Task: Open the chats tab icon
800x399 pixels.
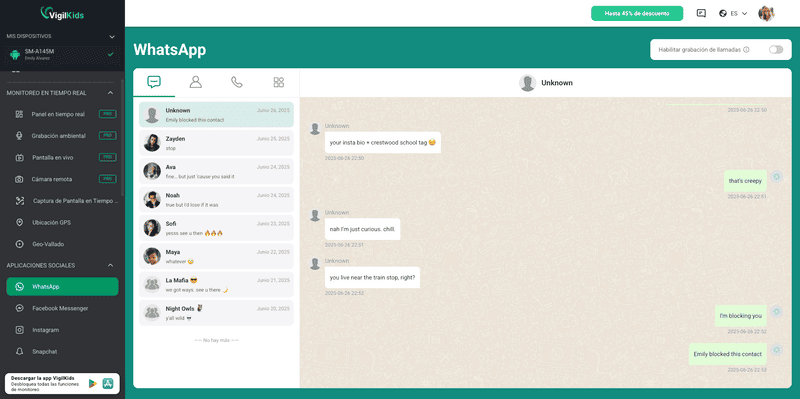Action: click(x=154, y=82)
